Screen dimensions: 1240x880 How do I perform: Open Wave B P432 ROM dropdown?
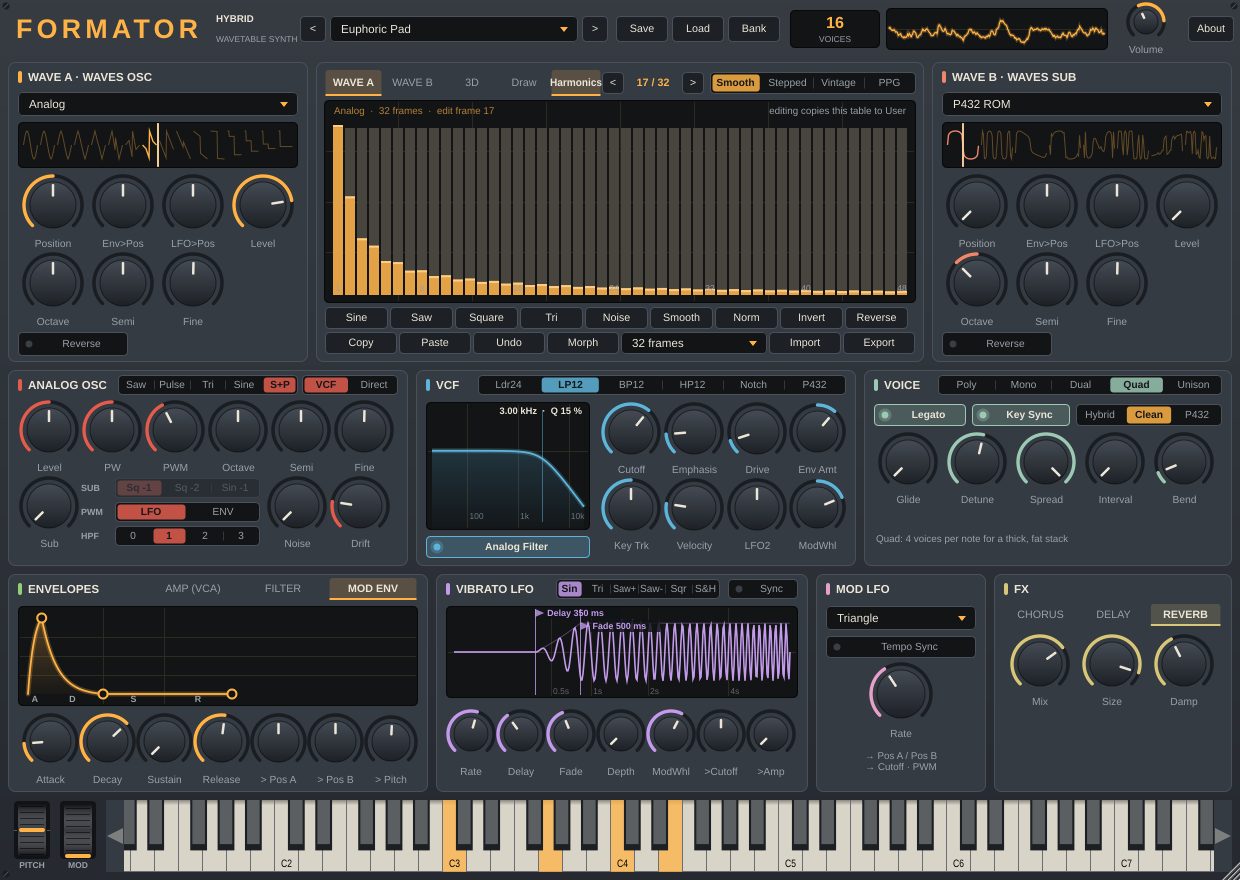click(x=1082, y=104)
